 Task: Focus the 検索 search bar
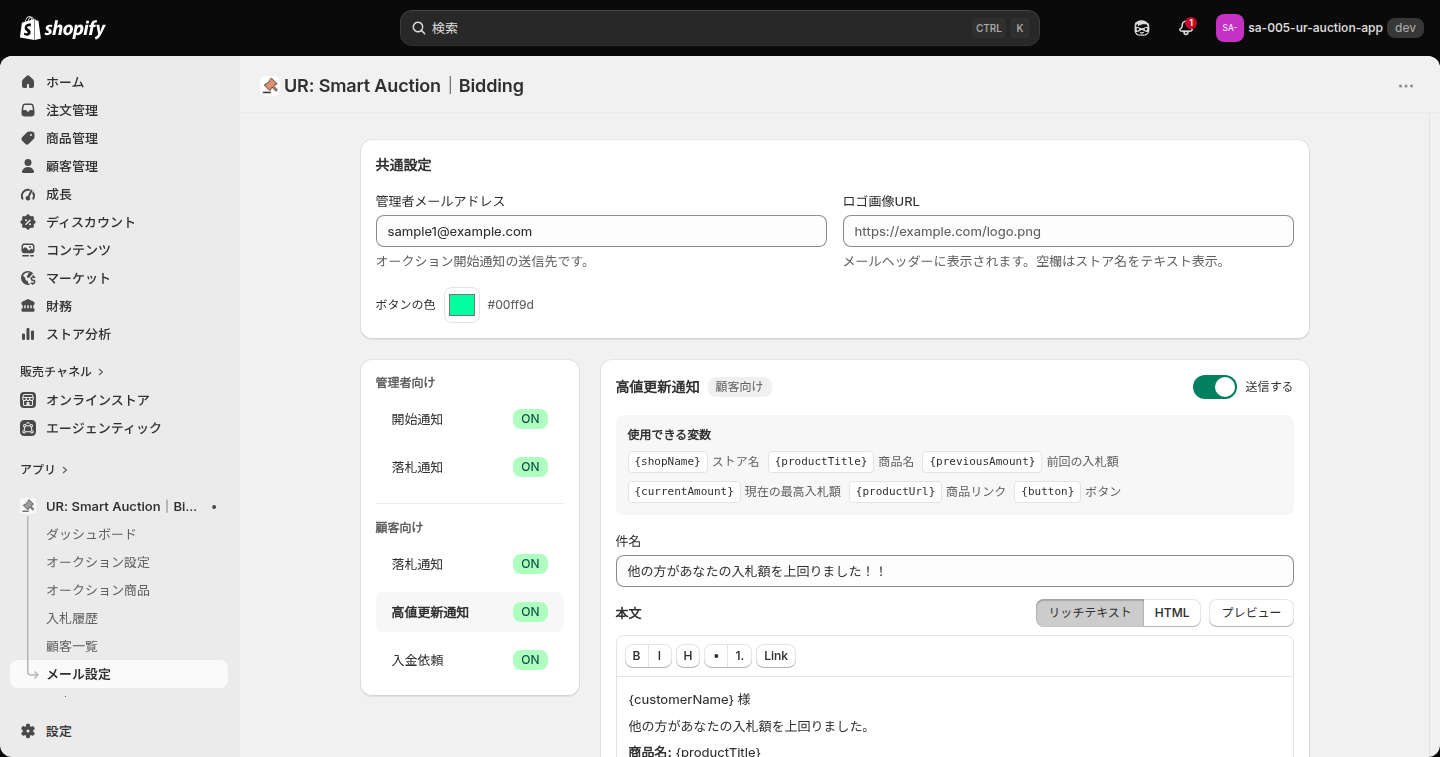720,28
